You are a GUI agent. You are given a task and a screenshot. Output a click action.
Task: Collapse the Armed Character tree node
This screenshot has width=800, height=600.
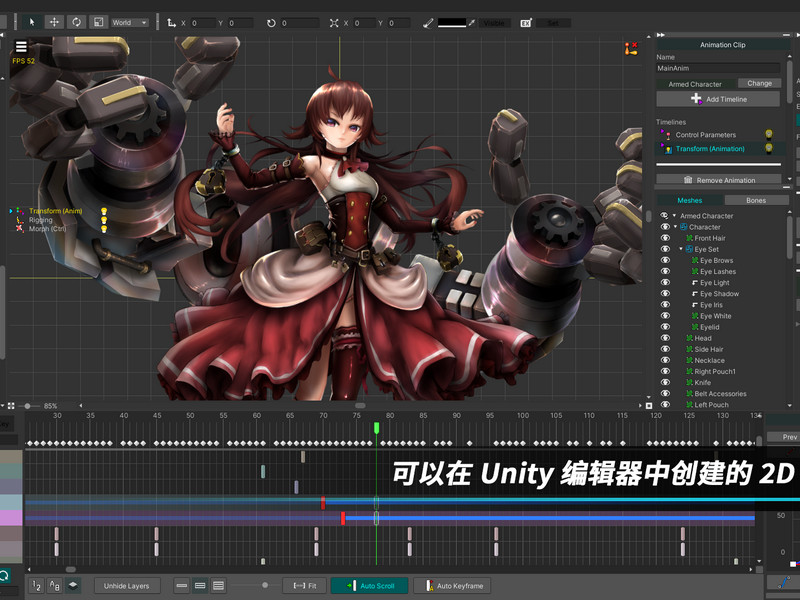click(x=674, y=216)
